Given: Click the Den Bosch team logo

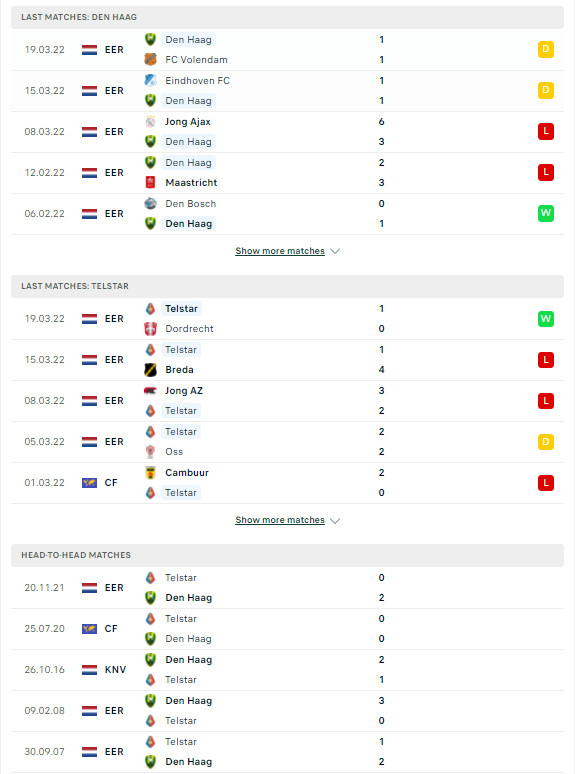Looking at the screenshot, I should (151, 203).
